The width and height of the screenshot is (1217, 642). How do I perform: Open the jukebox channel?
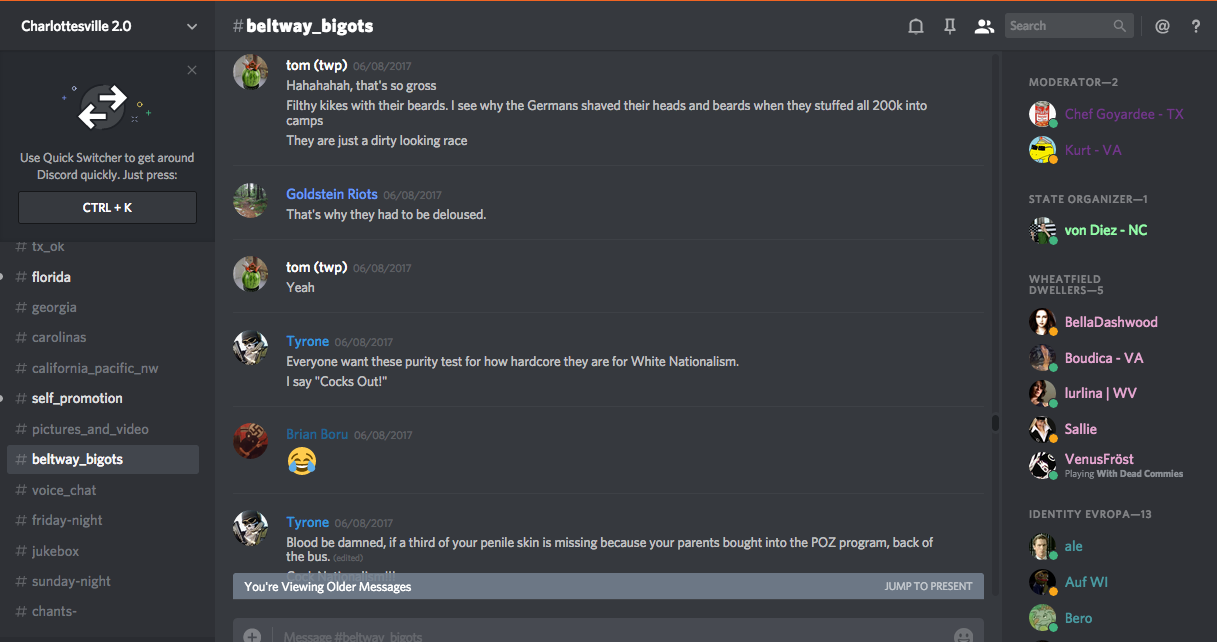tap(55, 551)
